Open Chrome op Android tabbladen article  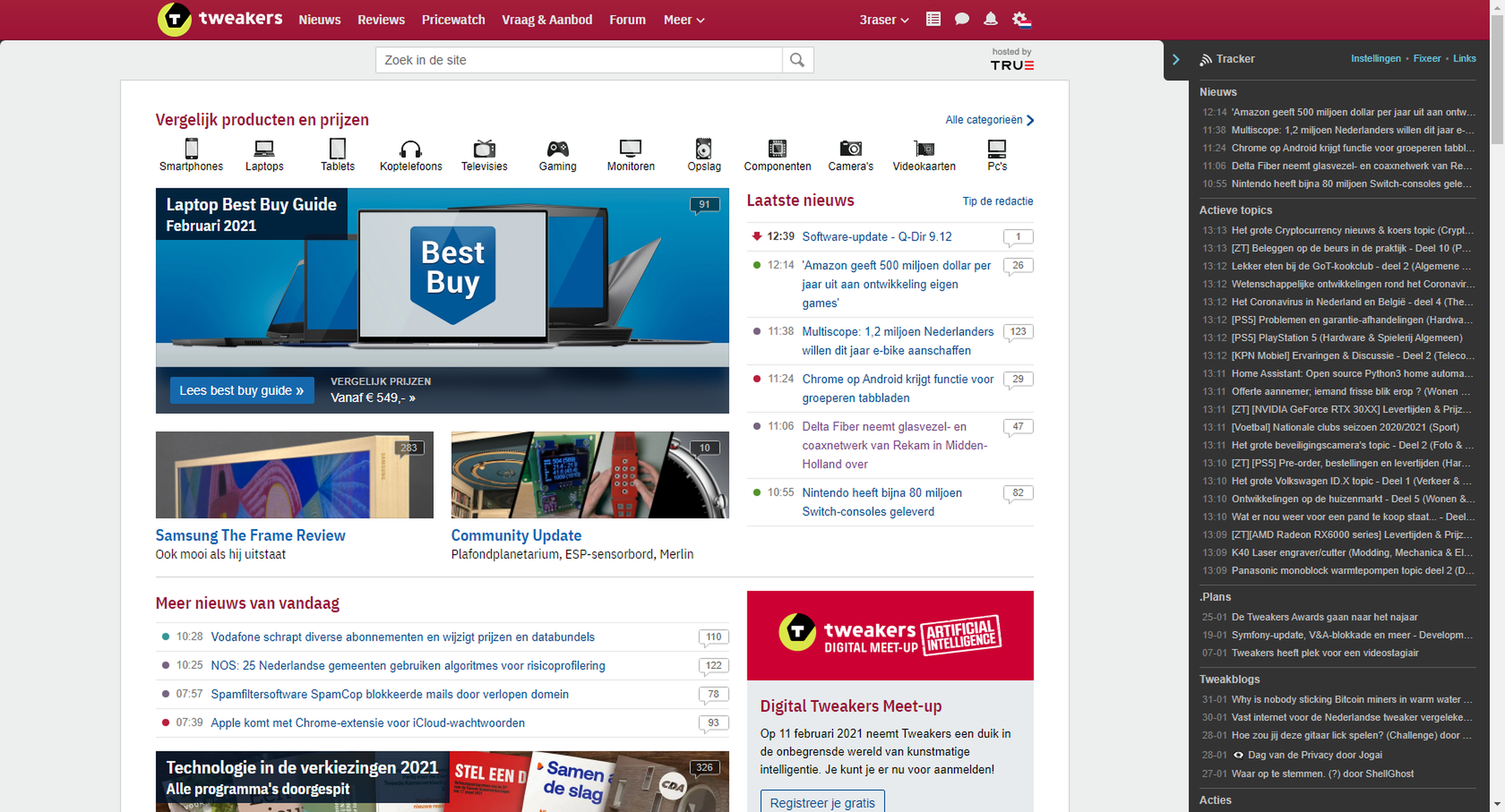(898, 389)
